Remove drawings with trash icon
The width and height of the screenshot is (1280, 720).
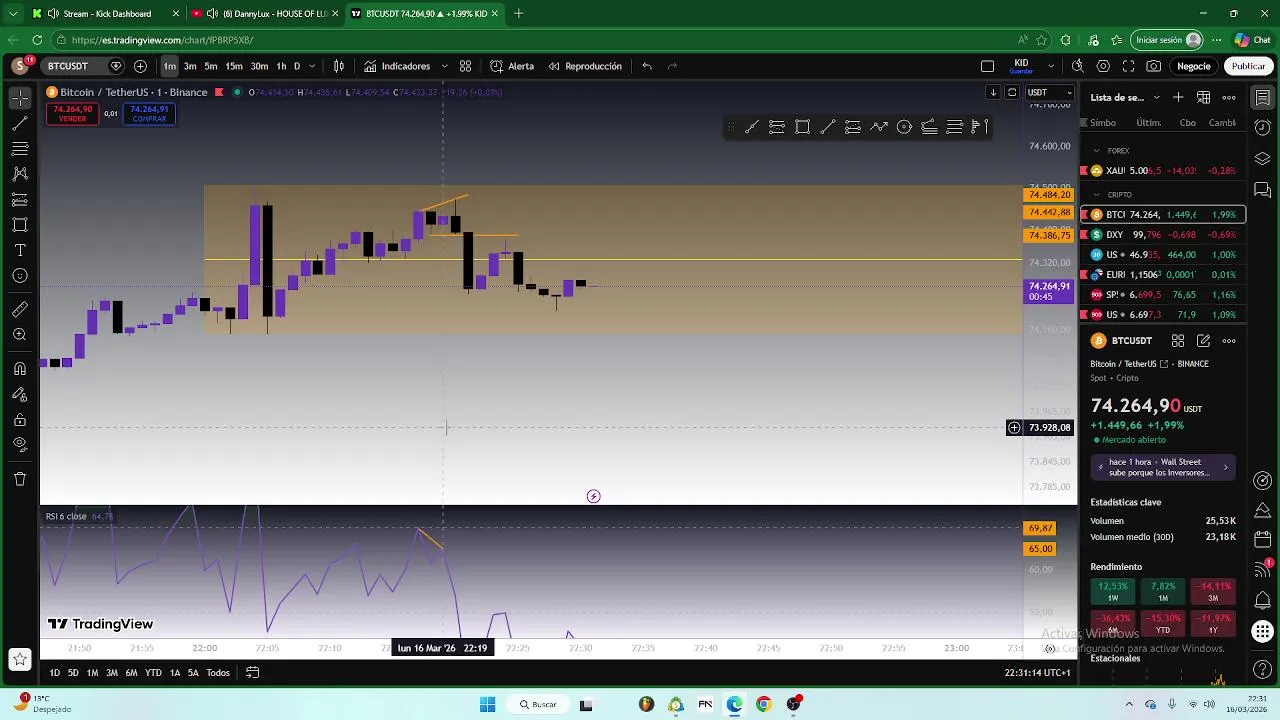tap(20, 479)
